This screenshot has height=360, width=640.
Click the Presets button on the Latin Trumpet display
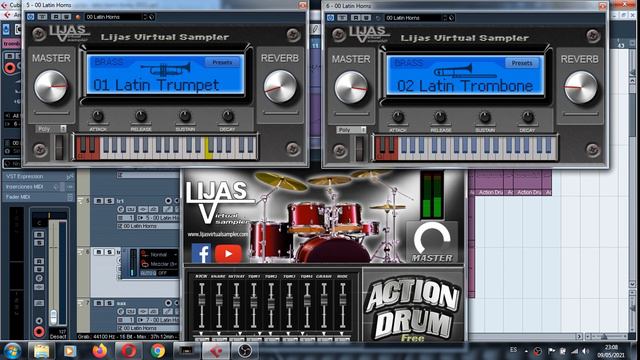click(222, 62)
